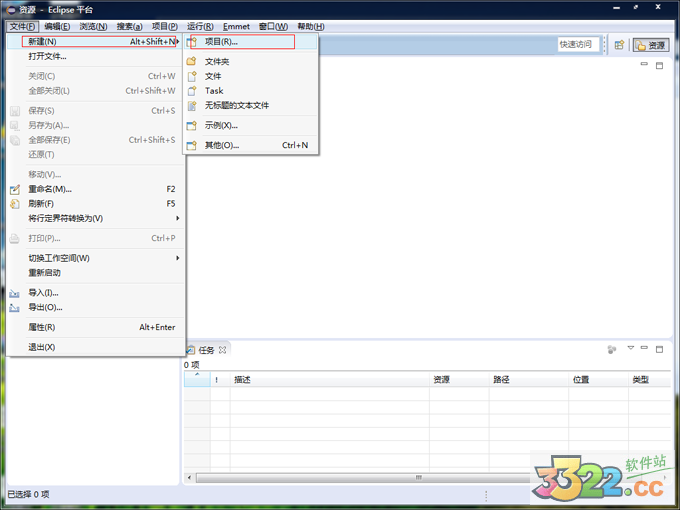The width and height of the screenshot is (680, 510).
Task: Click the 已选择 0 项 status text
Action: 29,494
